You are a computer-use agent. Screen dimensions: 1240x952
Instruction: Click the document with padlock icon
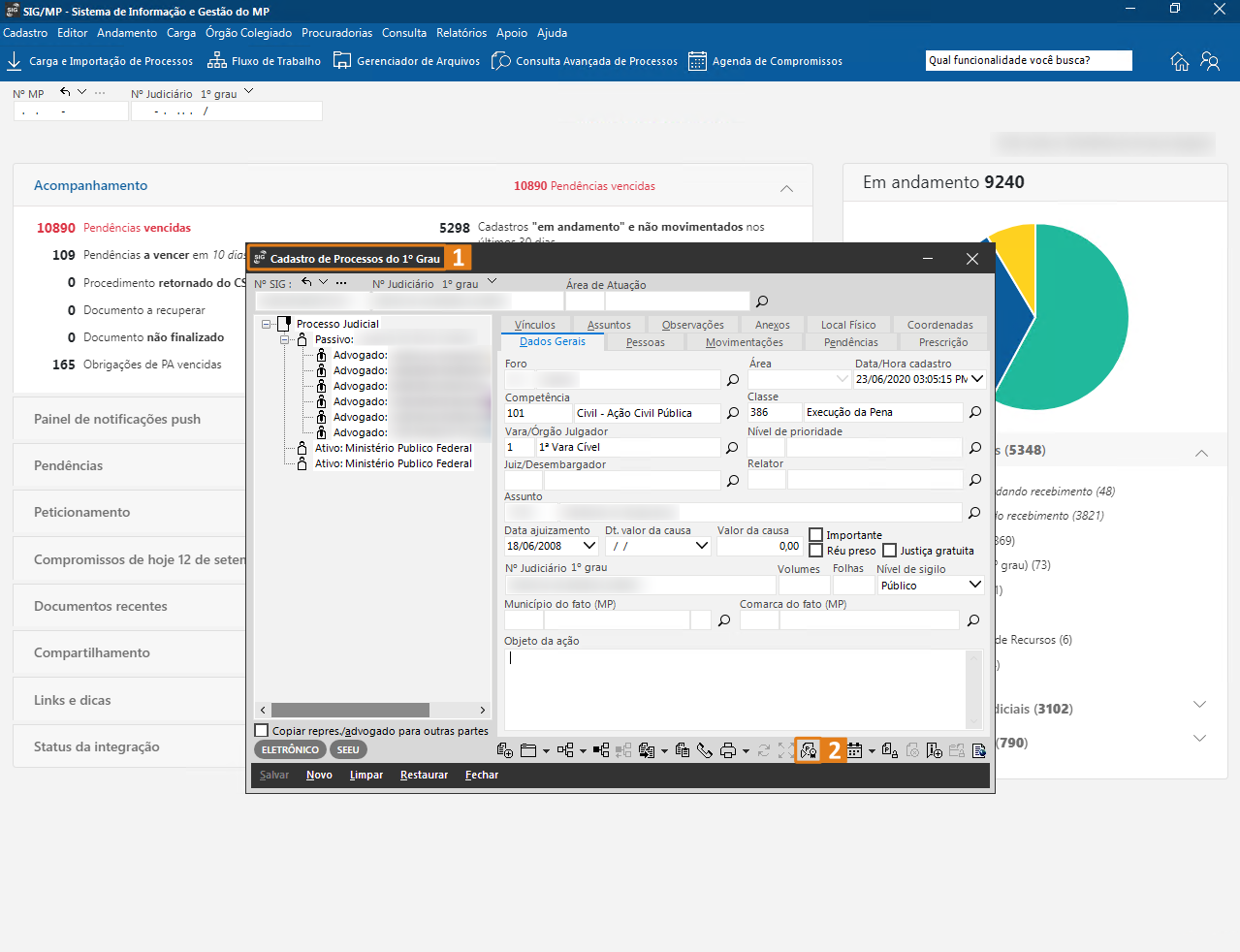[x=889, y=750]
